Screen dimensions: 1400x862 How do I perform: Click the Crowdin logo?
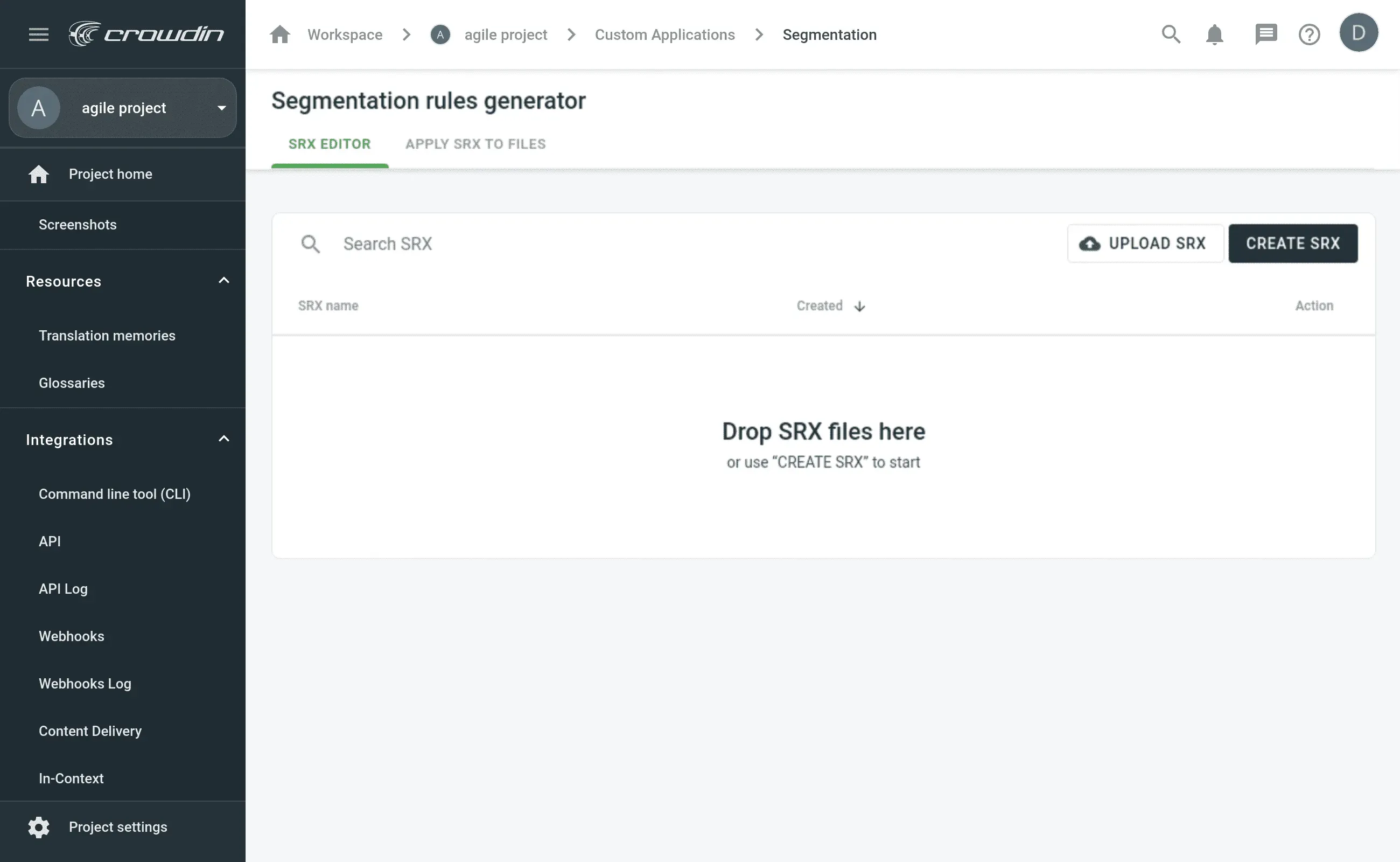coord(147,33)
